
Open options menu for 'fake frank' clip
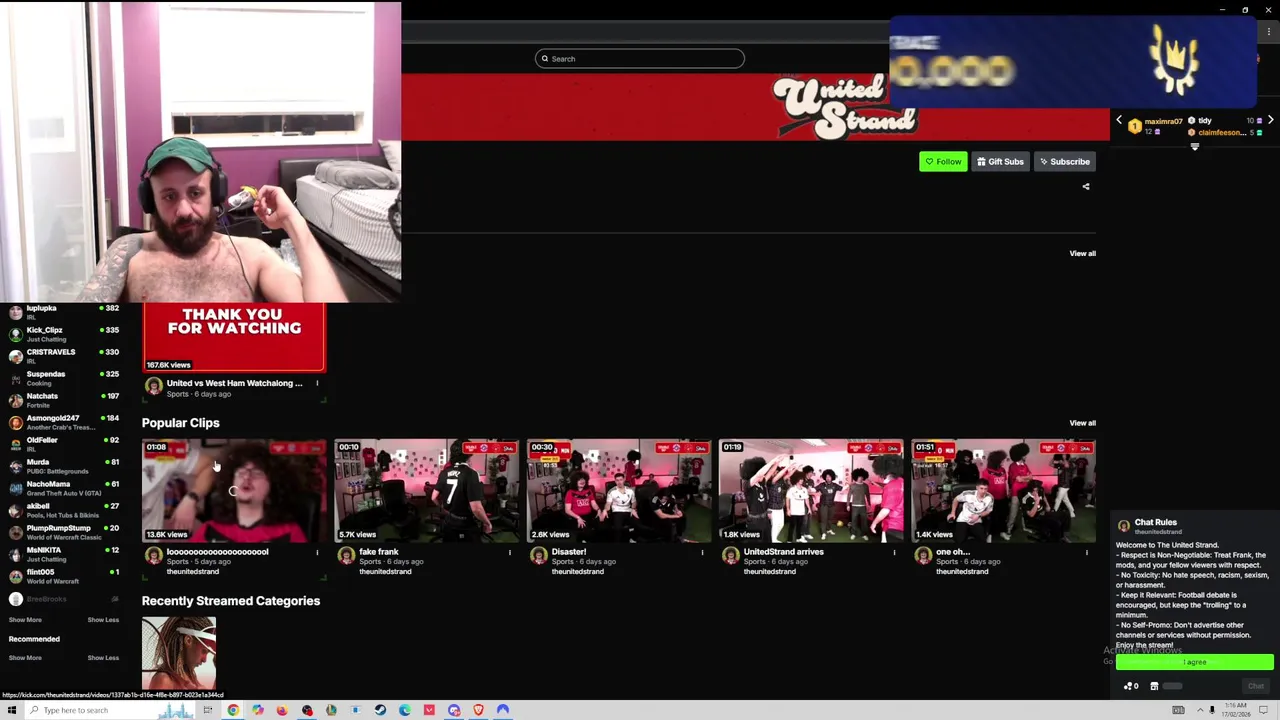tap(510, 552)
